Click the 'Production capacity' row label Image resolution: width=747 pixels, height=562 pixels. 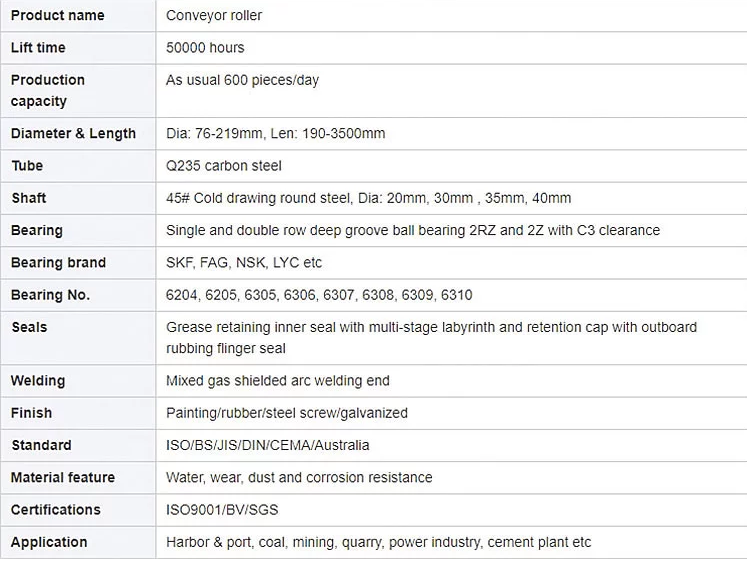coord(48,90)
